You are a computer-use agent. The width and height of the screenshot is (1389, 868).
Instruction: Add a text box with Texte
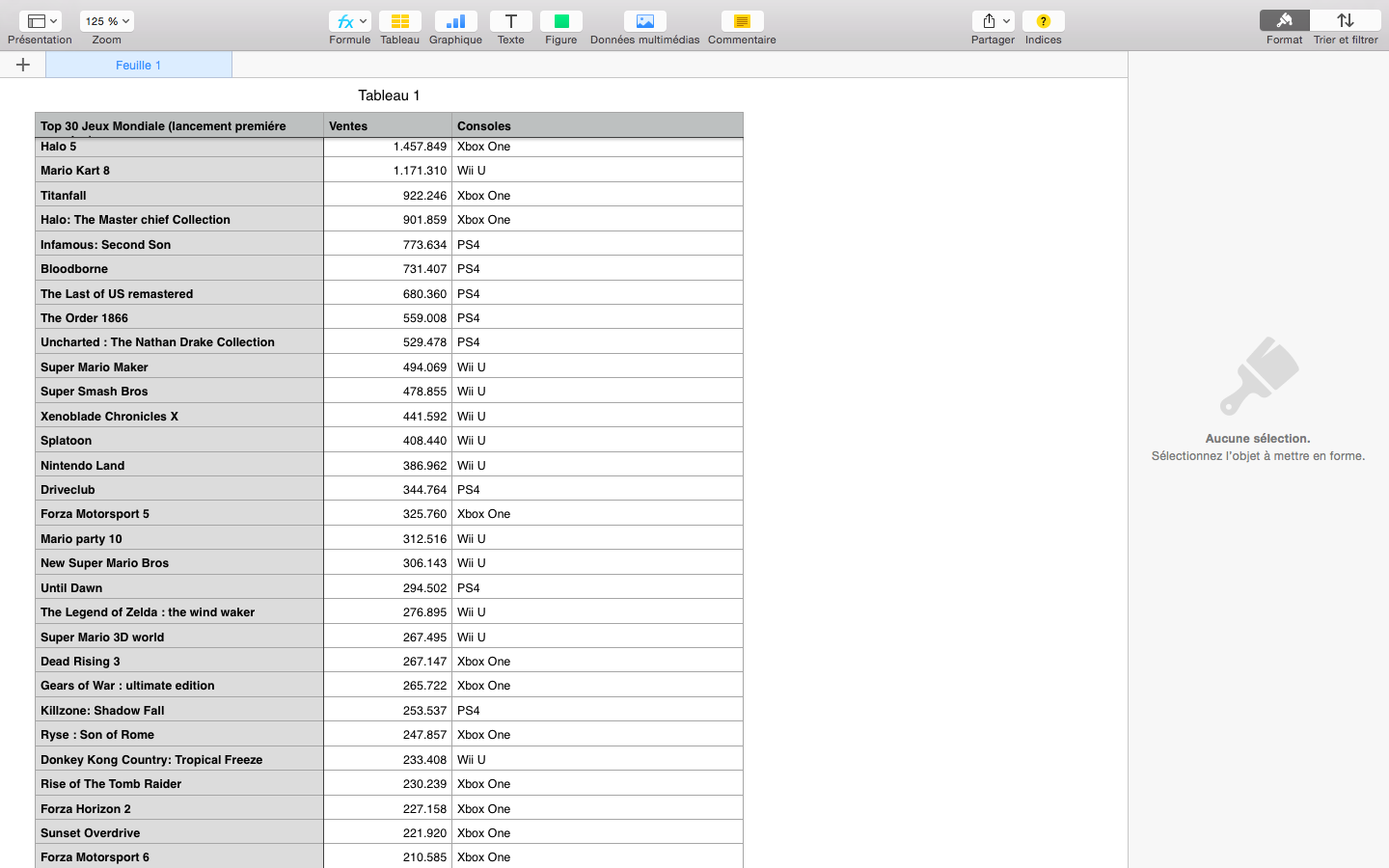510,21
